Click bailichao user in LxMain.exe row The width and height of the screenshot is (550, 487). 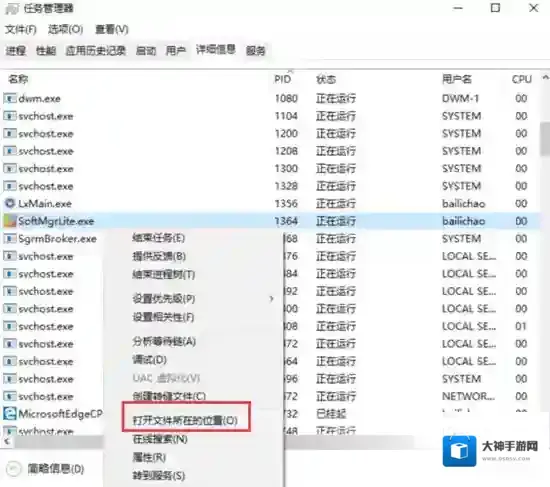(463, 204)
